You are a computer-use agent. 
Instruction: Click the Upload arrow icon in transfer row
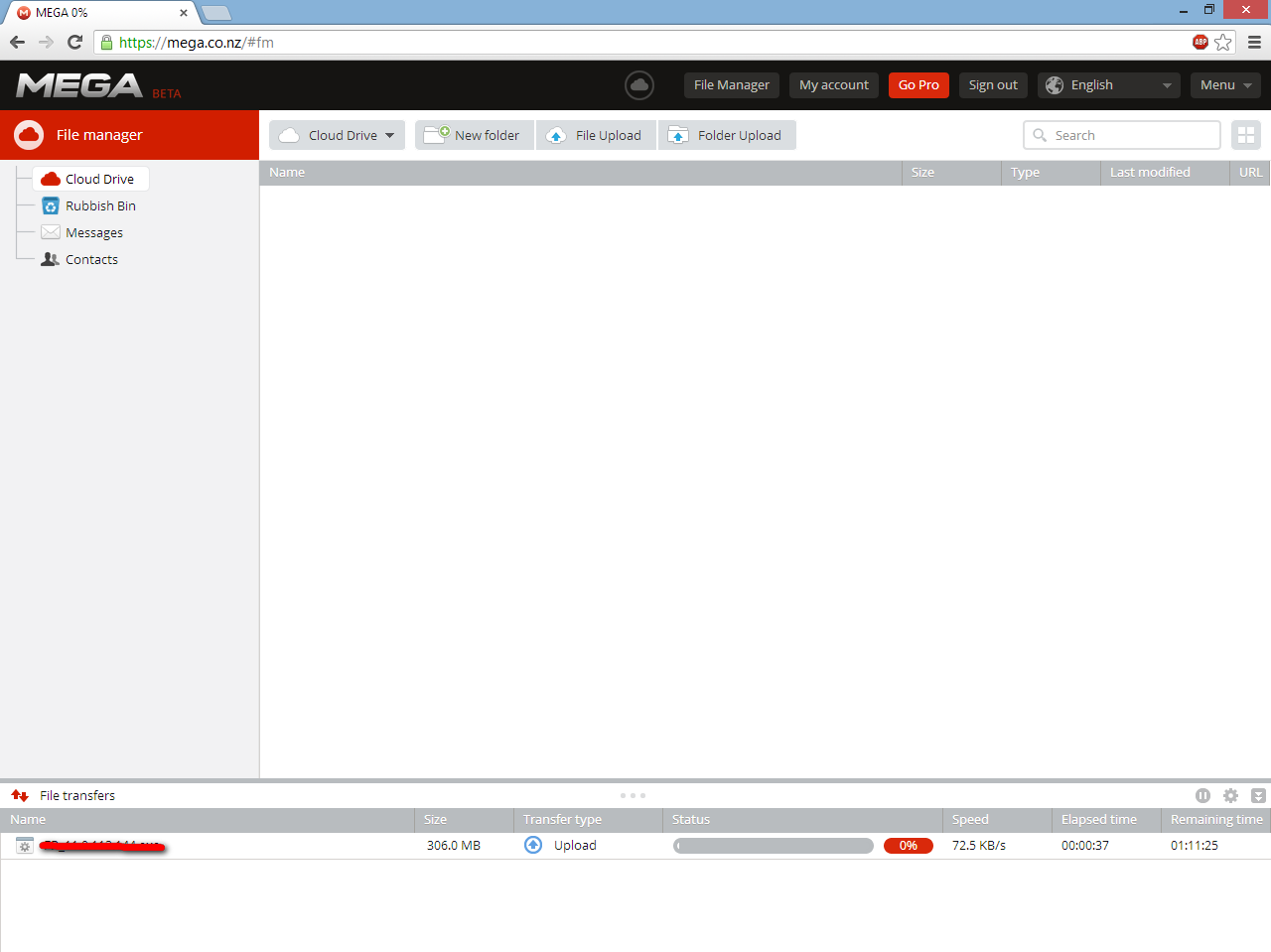[x=533, y=845]
